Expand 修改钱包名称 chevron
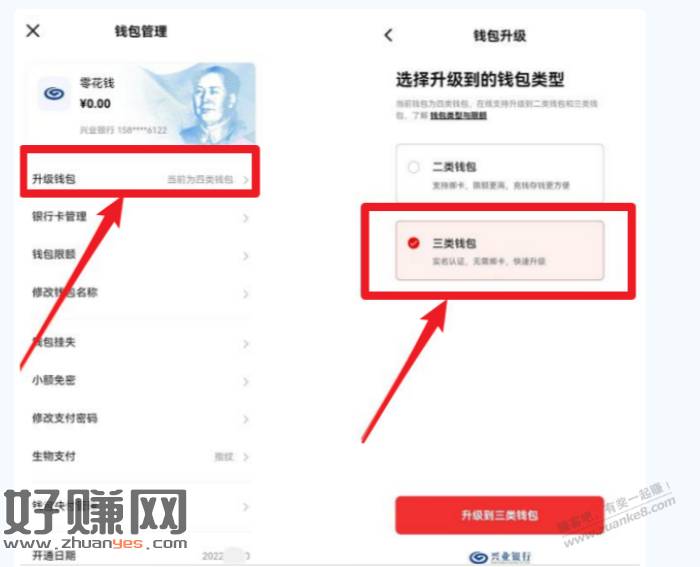Viewport: 700px width, 567px height. click(x=246, y=294)
